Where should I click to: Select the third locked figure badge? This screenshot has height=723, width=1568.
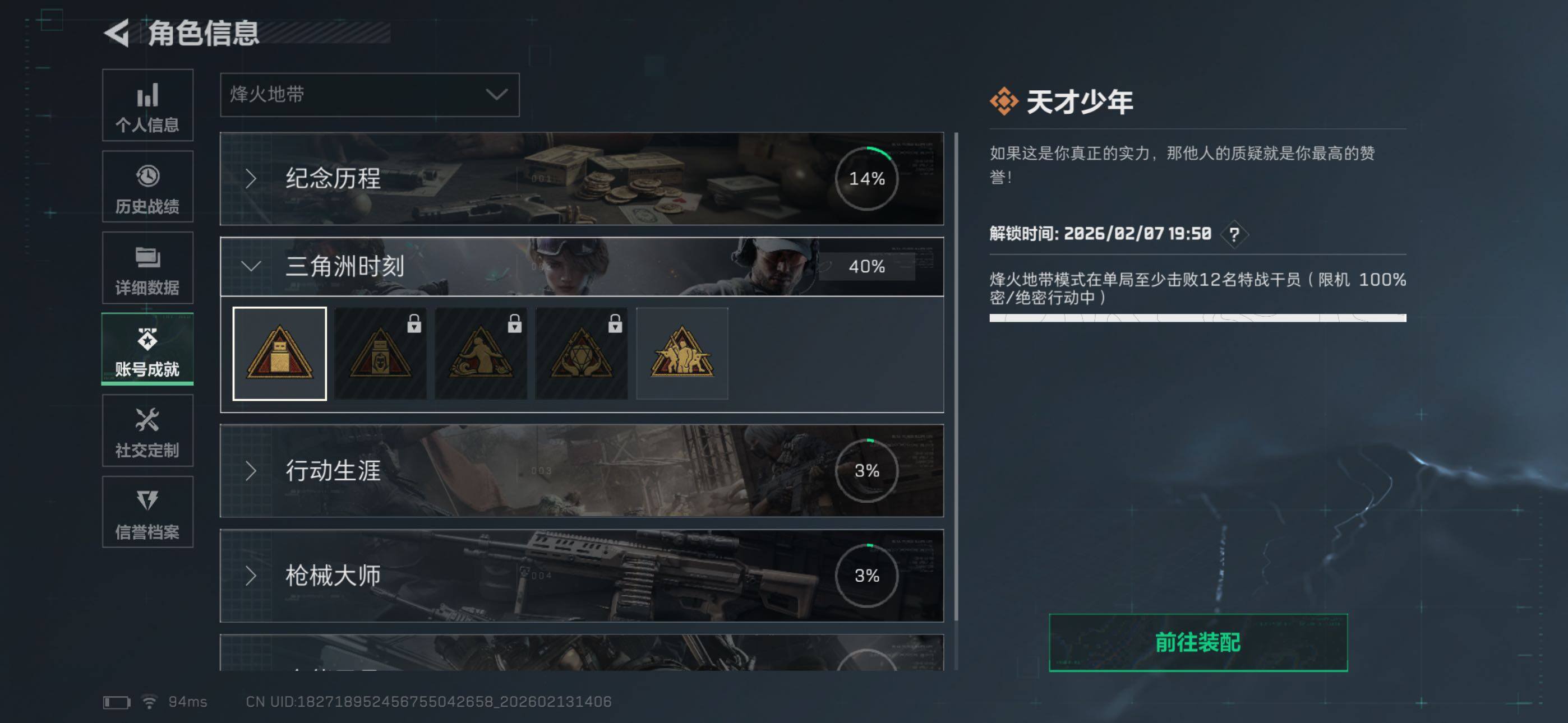(x=481, y=354)
